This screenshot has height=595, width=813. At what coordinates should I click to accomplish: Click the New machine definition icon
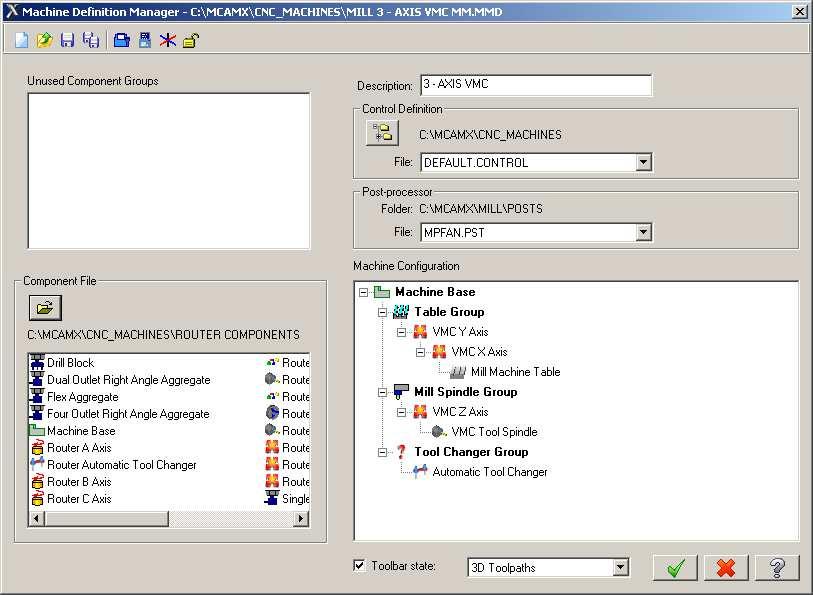tap(21, 40)
